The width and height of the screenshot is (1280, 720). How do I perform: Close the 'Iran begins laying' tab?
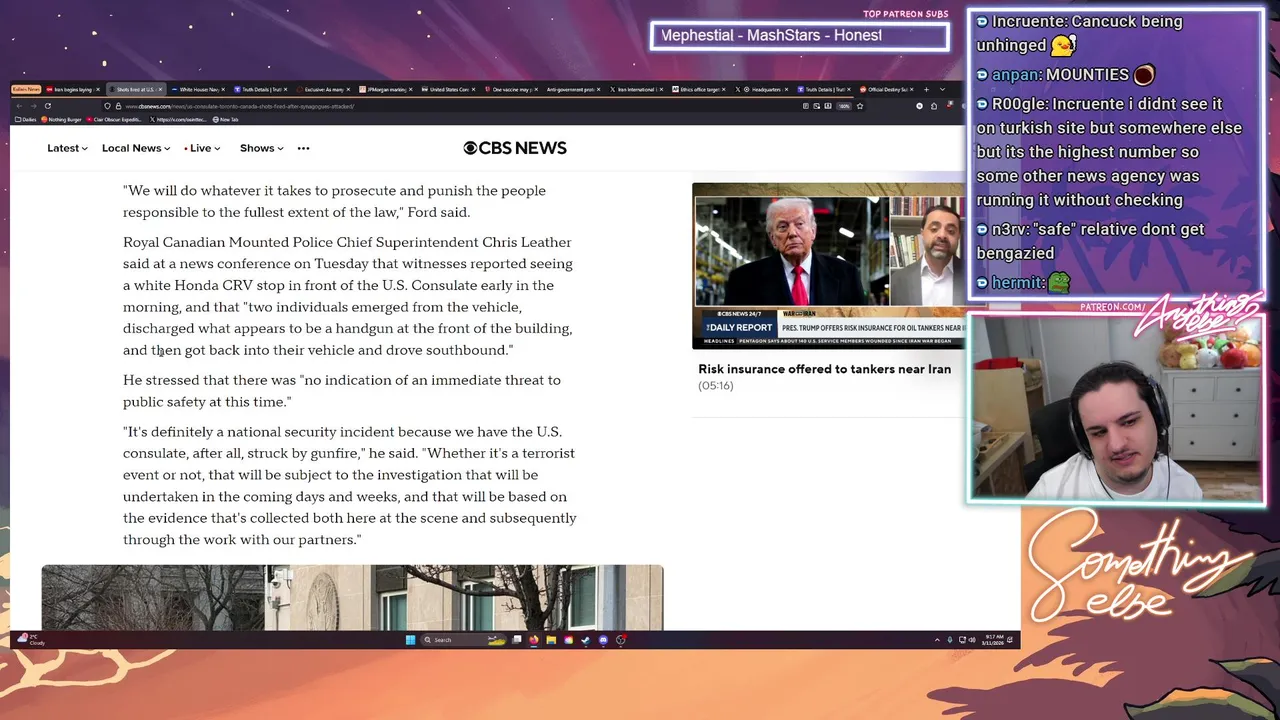(98, 89)
